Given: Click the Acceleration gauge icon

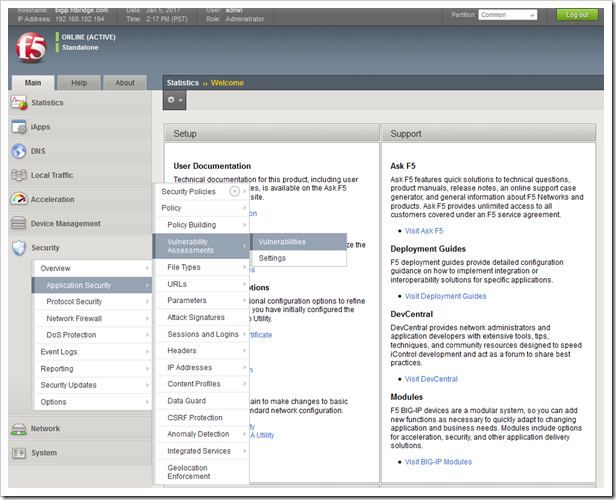Looking at the screenshot, I should [19, 199].
